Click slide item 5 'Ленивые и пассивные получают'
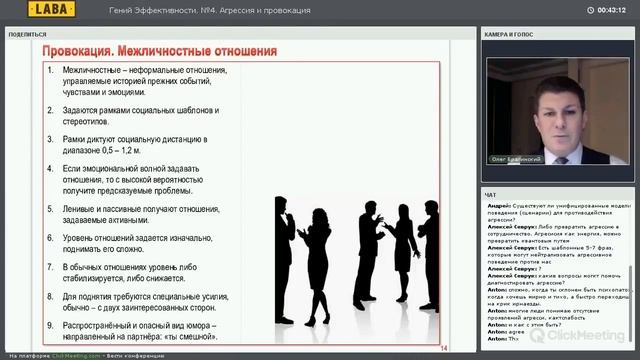 point(141,214)
